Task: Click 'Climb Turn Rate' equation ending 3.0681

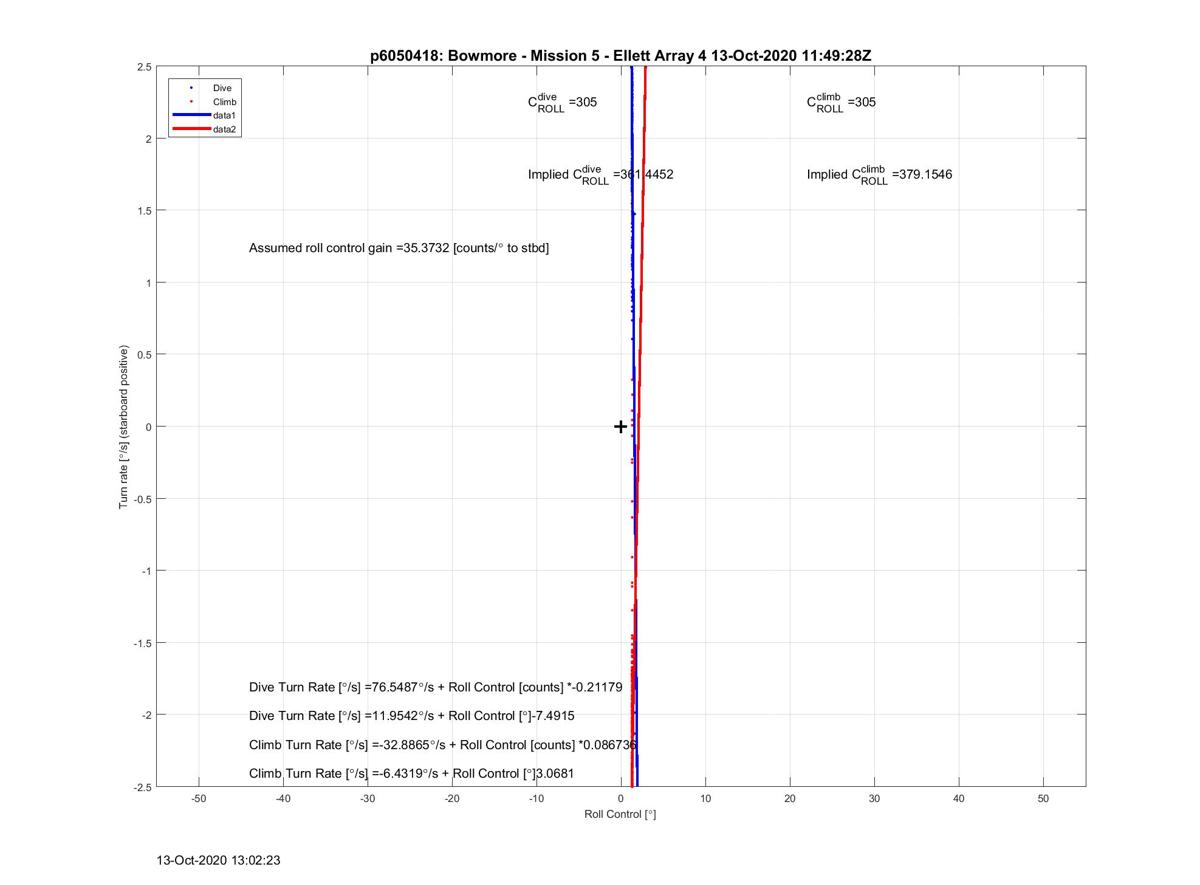Action: coord(411,774)
